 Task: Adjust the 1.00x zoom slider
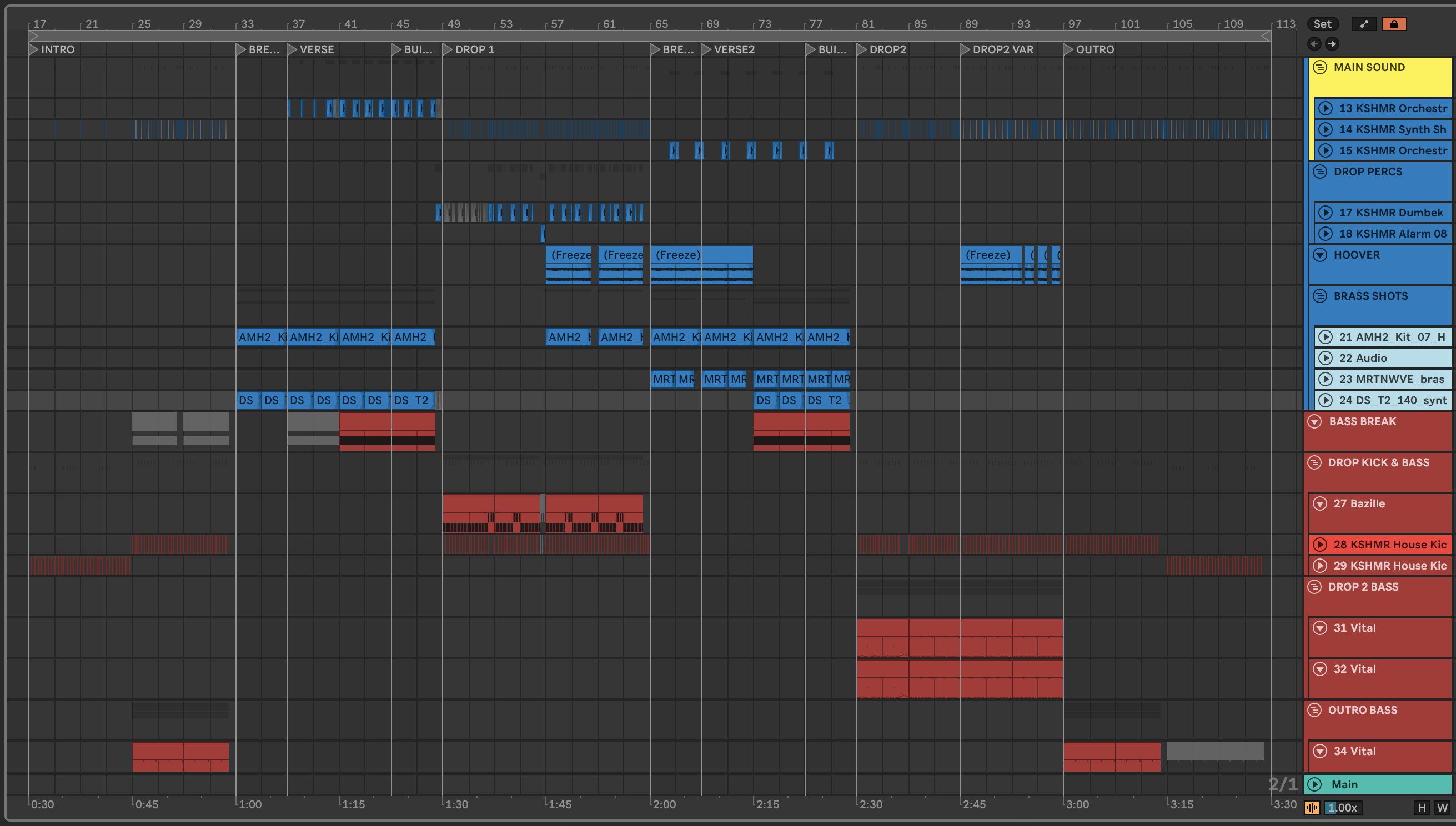(1343, 807)
